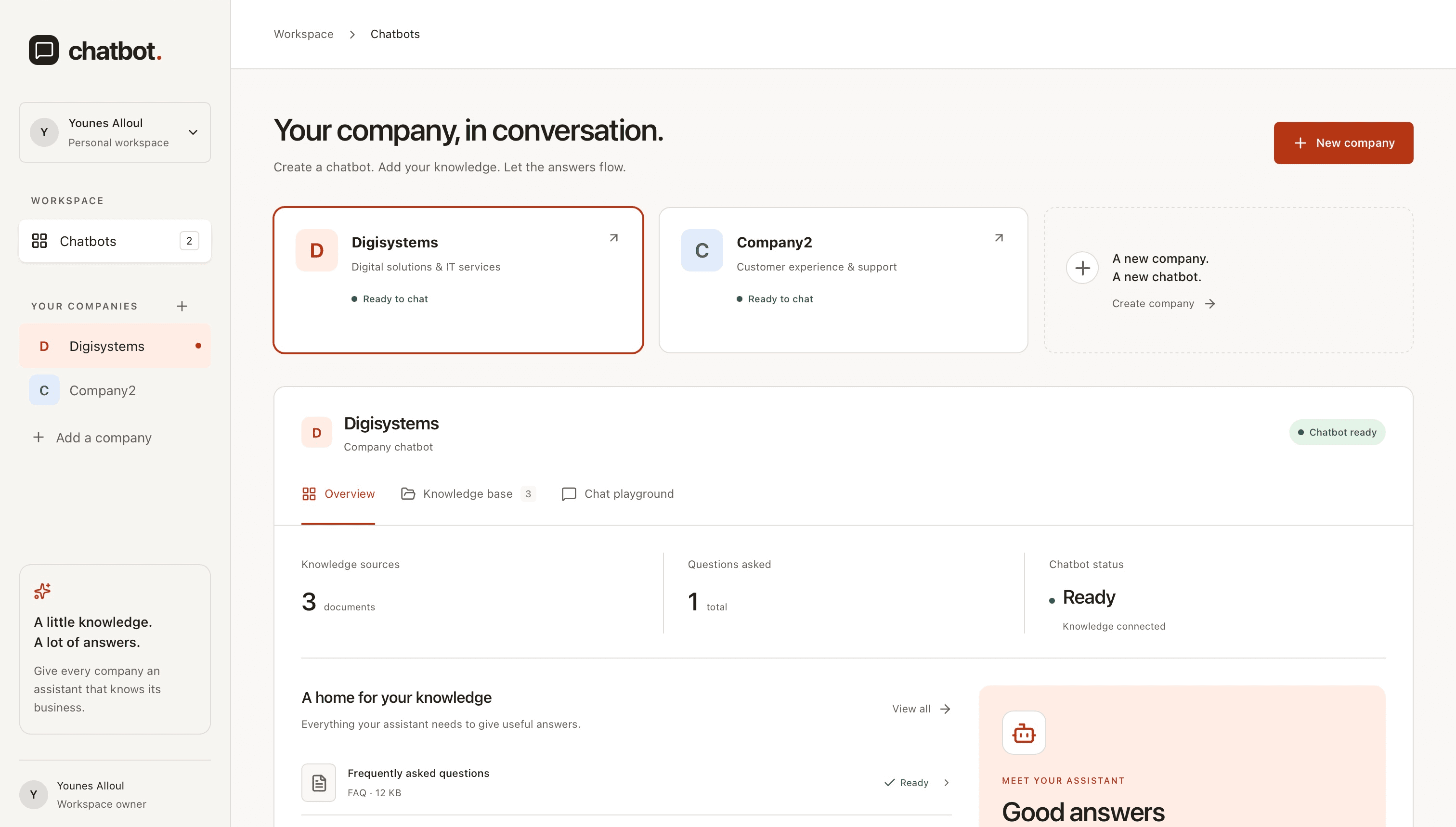Click 'Questions asked' label
The image size is (1456, 827).
(x=729, y=564)
